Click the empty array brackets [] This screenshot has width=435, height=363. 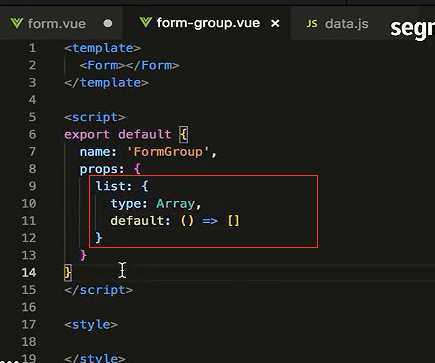[234, 221]
